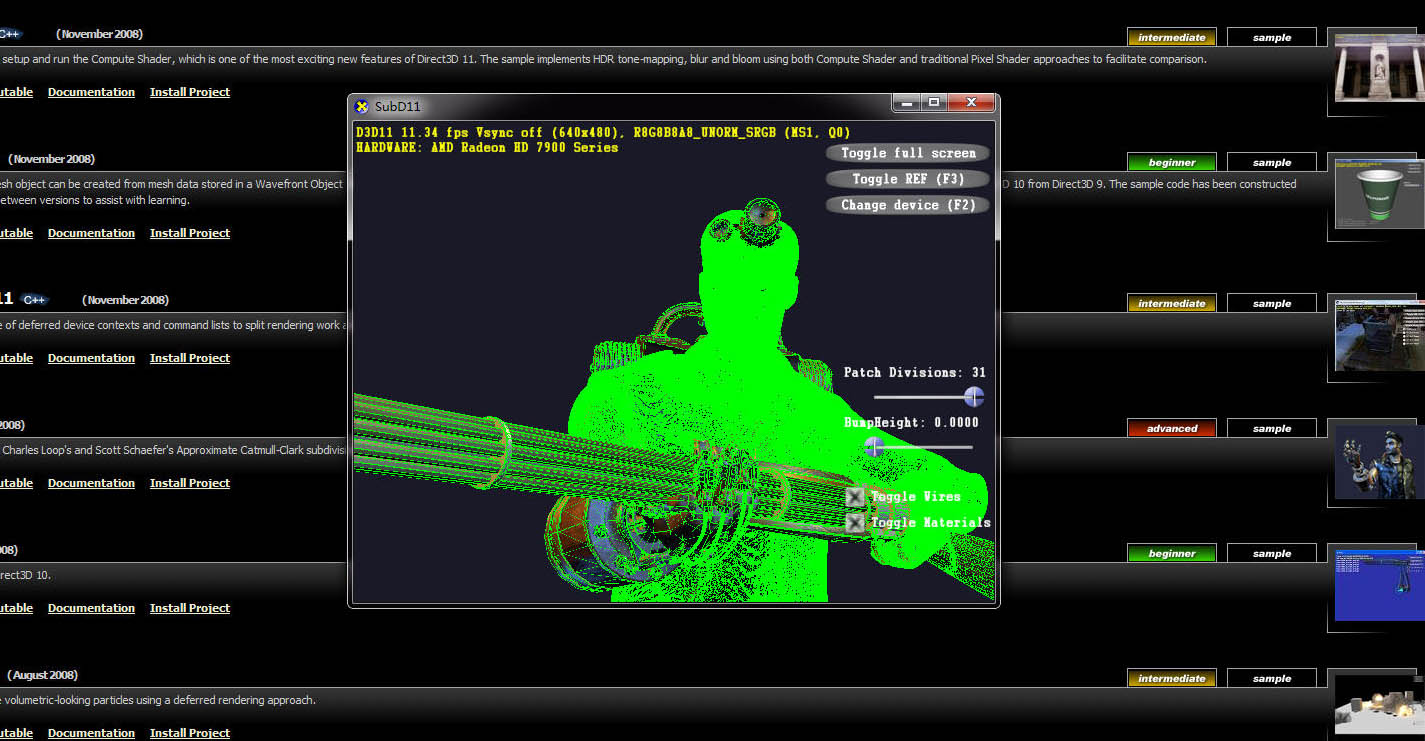Open the multithreaded scene screenshot thumbnail
This screenshot has height=741, width=1425.
(1378, 333)
